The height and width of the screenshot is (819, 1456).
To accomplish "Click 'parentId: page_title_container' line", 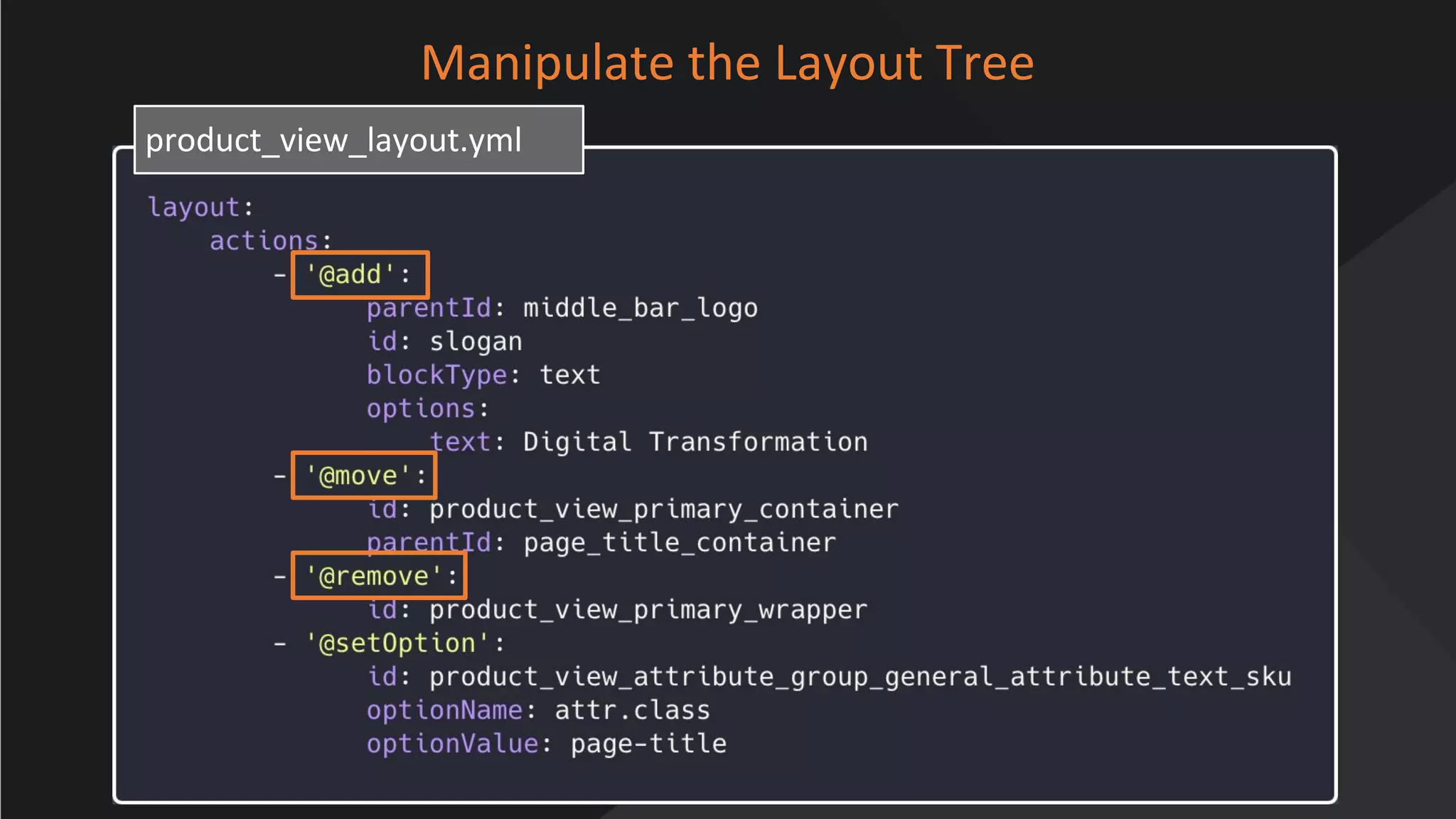I will pyautogui.click(x=601, y=543).
